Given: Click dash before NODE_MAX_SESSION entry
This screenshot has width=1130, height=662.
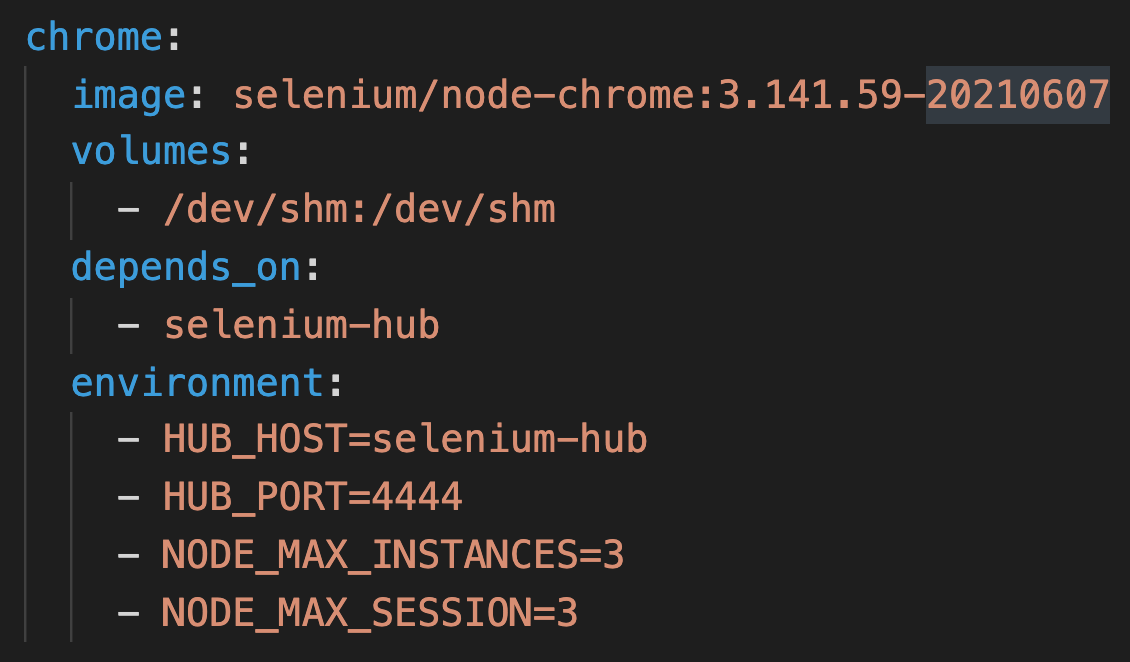Looking at the screenshot, I should tap(128, 613).
